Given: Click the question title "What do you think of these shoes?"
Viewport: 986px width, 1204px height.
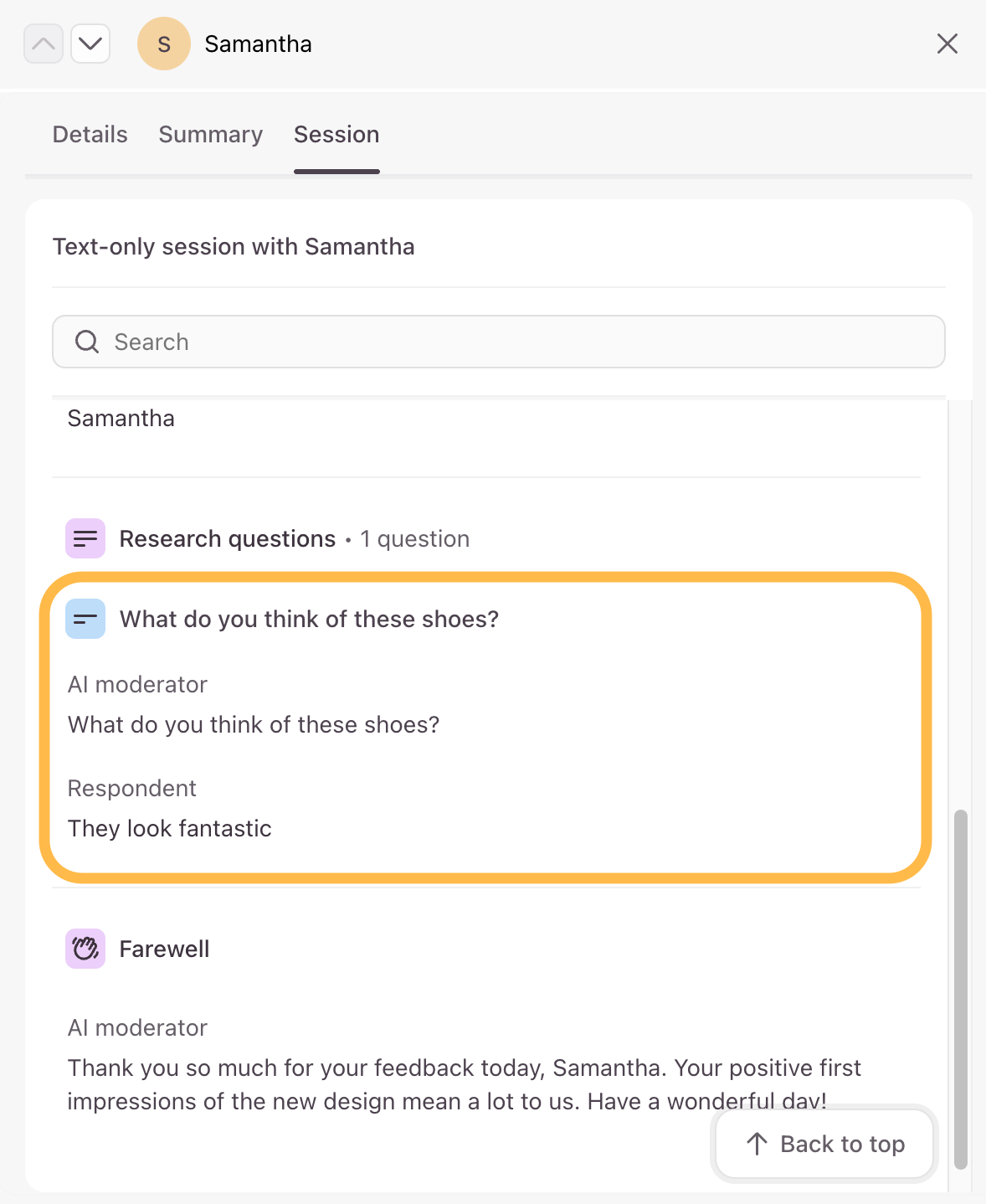Looking at the screenshot, I should [310, 619].
